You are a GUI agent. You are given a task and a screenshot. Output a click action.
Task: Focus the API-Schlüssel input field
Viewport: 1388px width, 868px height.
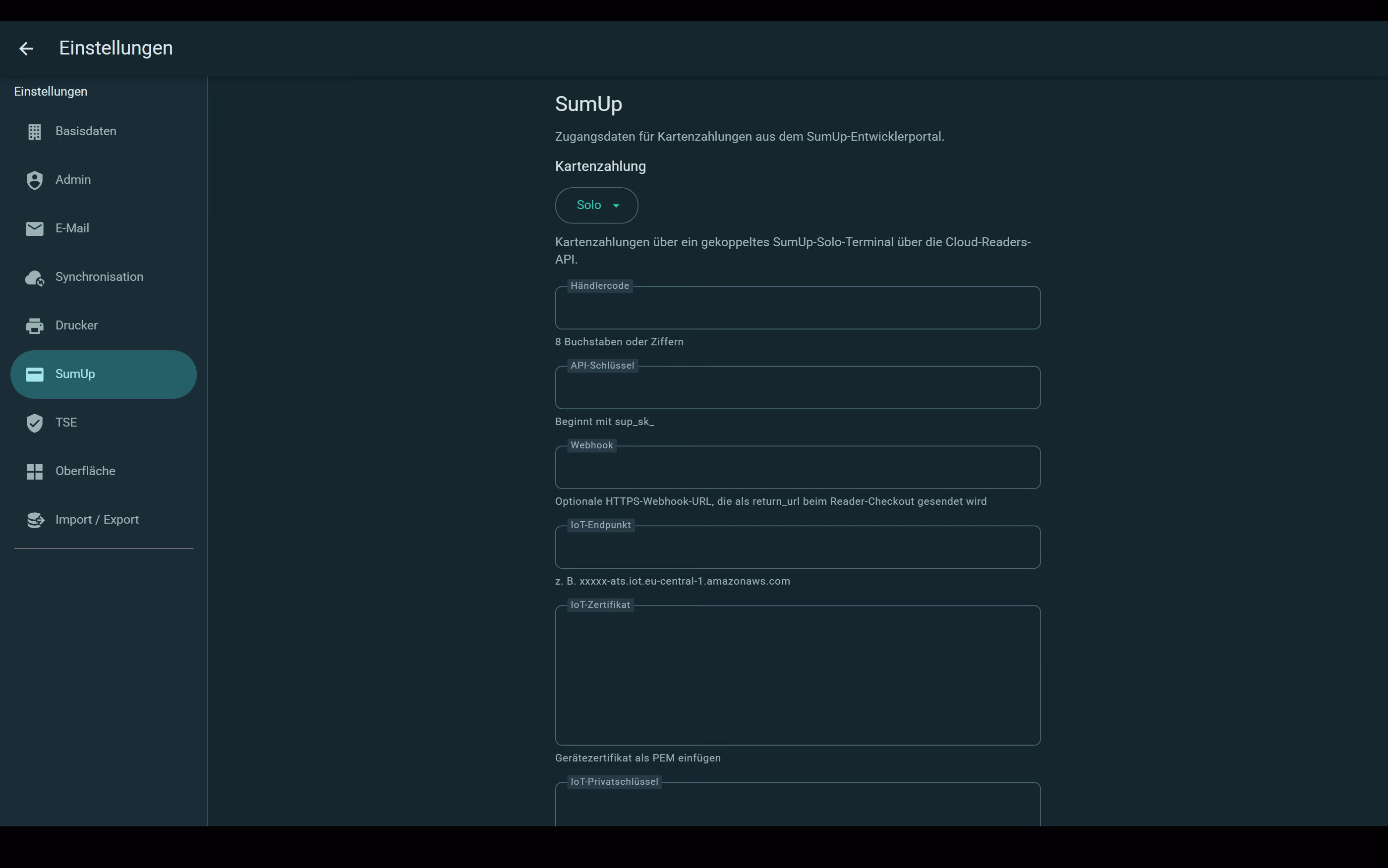click(798, 388)
